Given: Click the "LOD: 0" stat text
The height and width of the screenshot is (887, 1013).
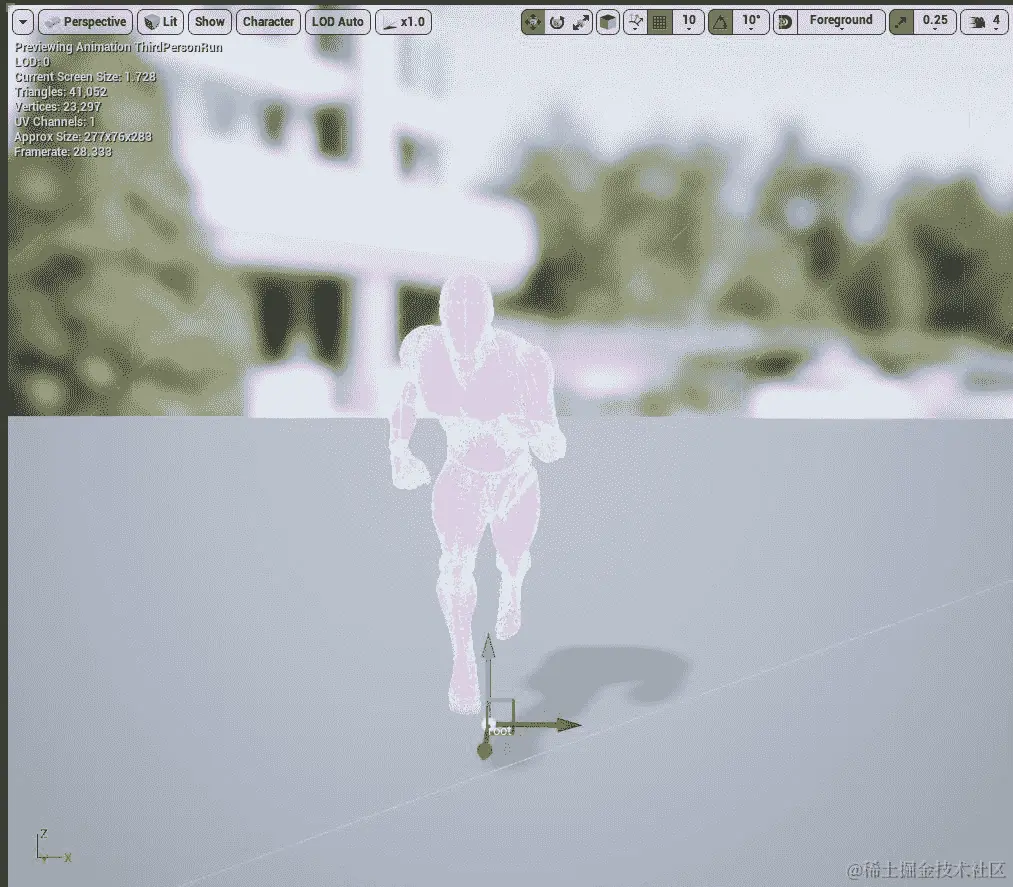Looking at the screenshot, I should pos(32,62).
